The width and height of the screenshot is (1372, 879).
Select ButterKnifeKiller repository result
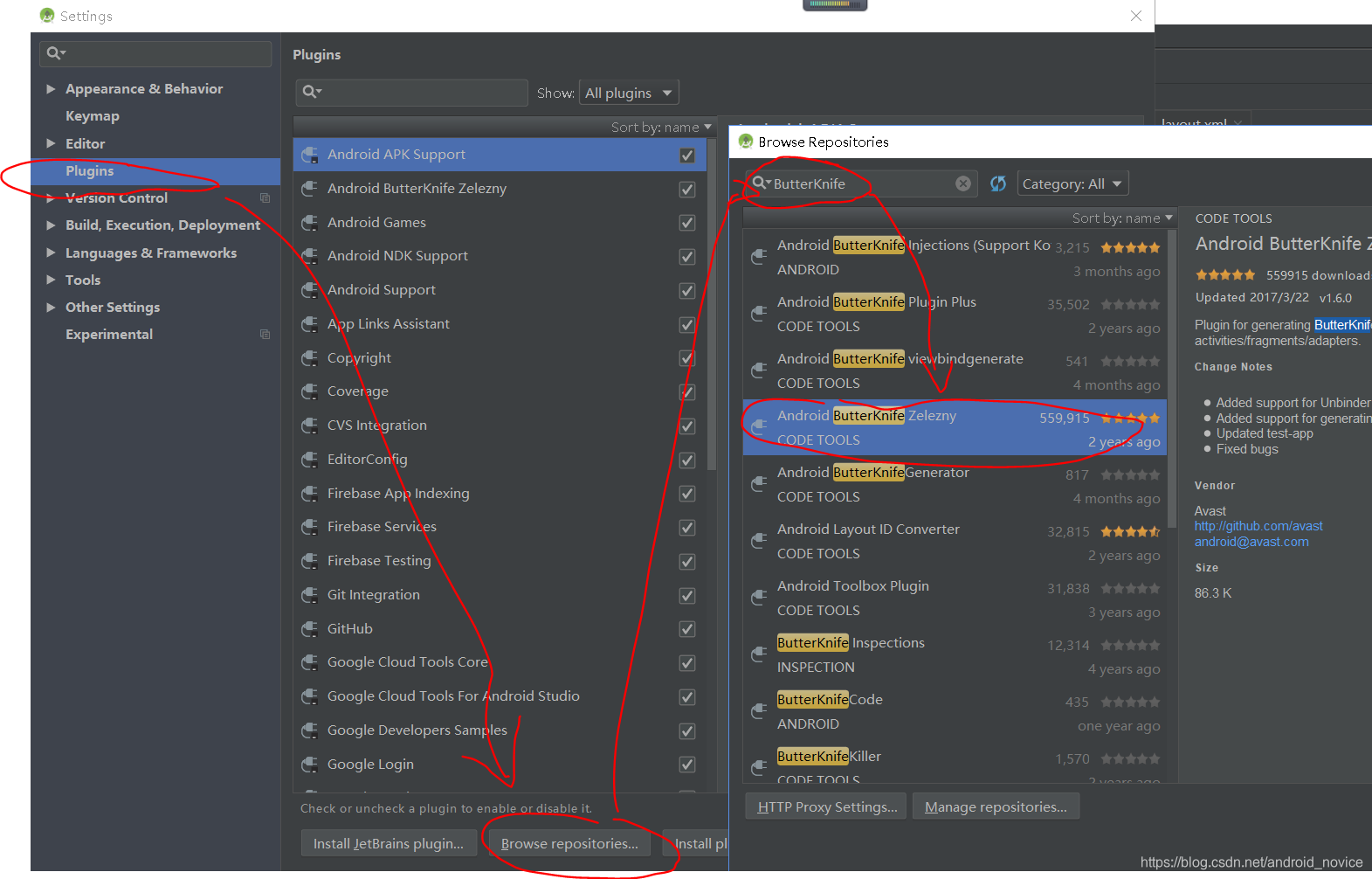click(955, 762)
